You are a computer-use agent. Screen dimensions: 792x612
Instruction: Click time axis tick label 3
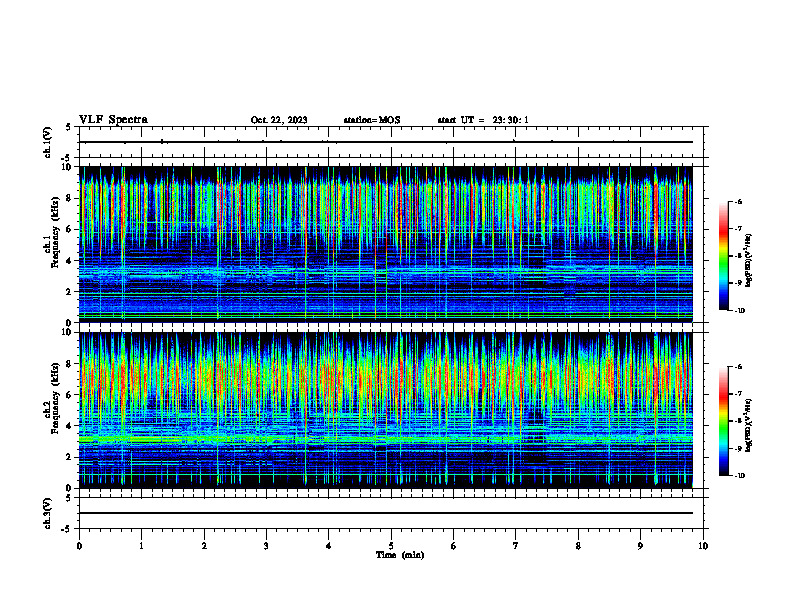pos(266,546)
